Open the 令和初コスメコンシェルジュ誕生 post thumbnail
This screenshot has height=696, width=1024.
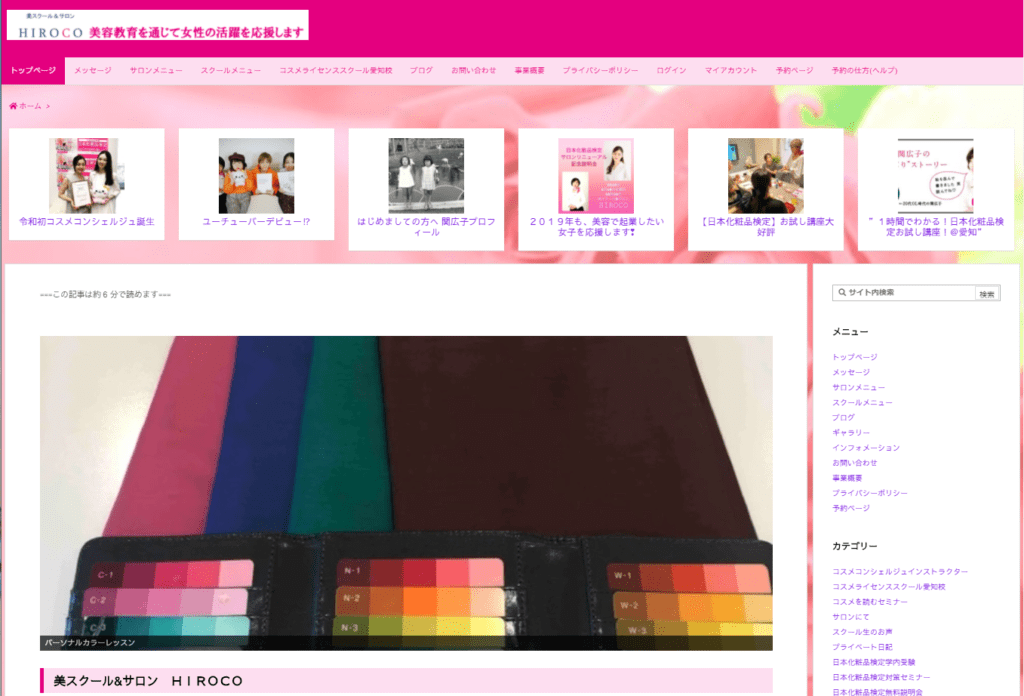84,176
